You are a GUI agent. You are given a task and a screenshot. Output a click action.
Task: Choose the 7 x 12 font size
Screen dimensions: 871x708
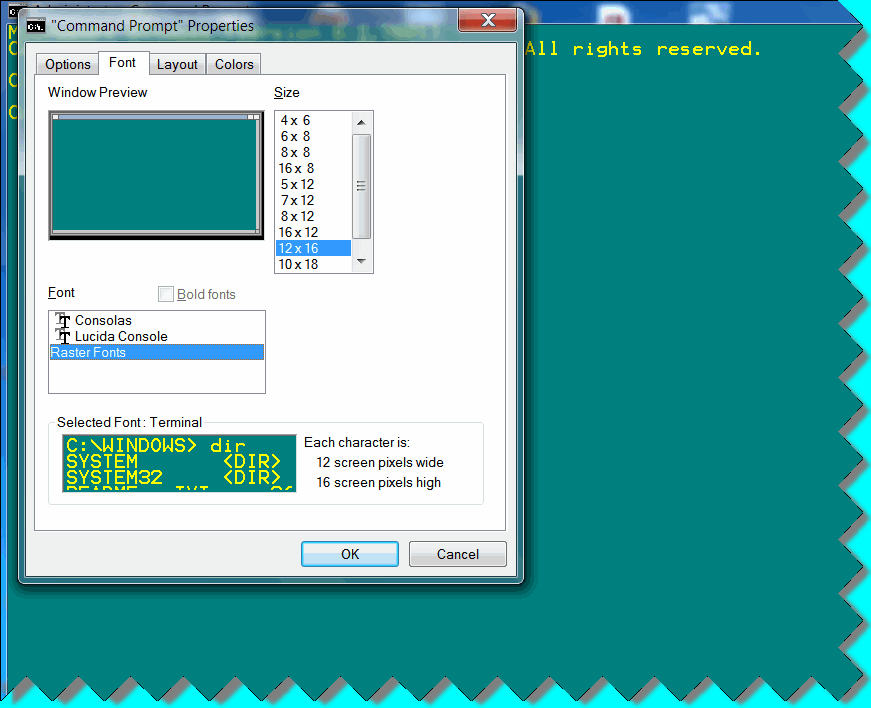313,200
